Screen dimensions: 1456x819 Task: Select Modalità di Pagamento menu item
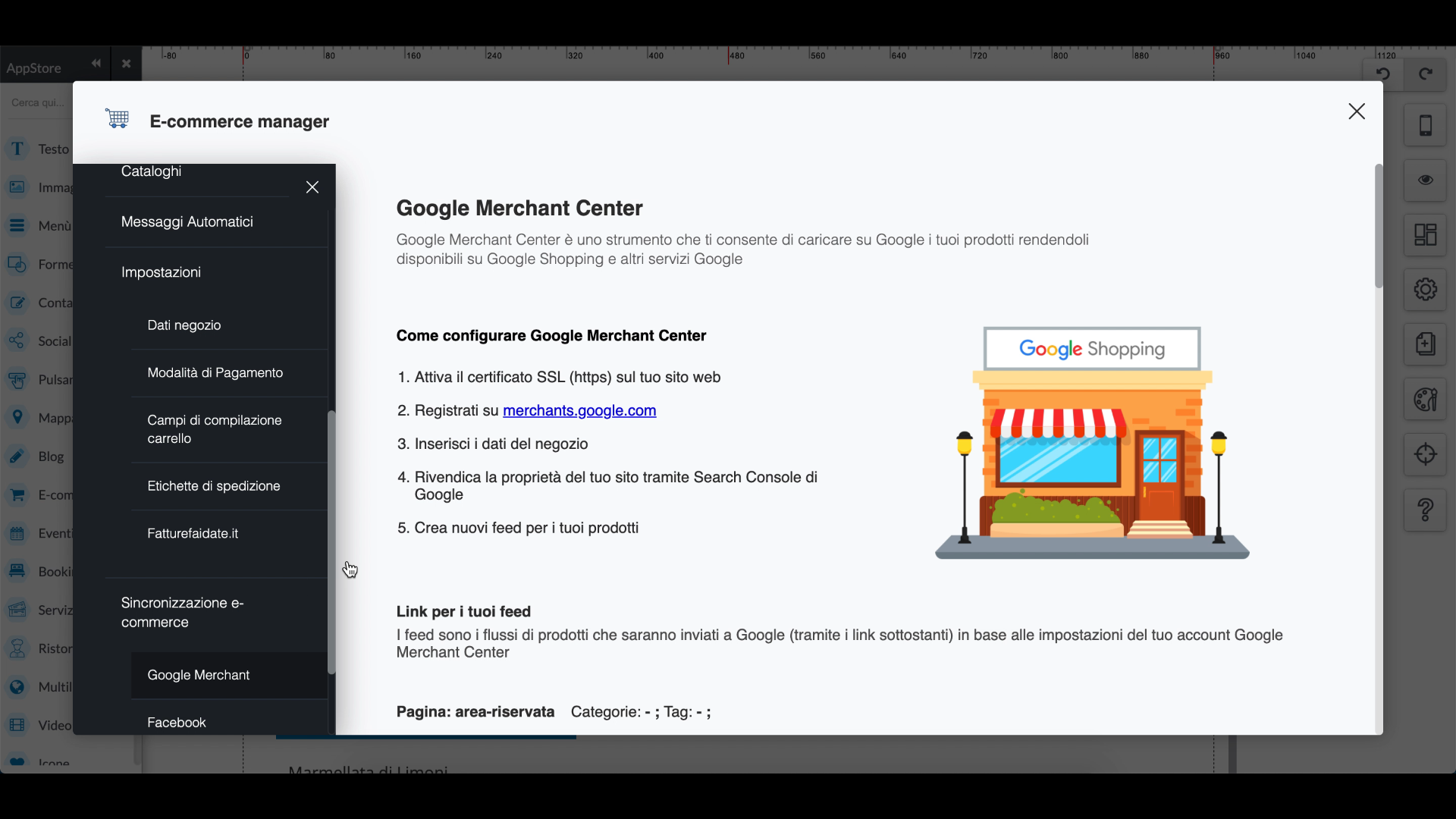(215, 373)
